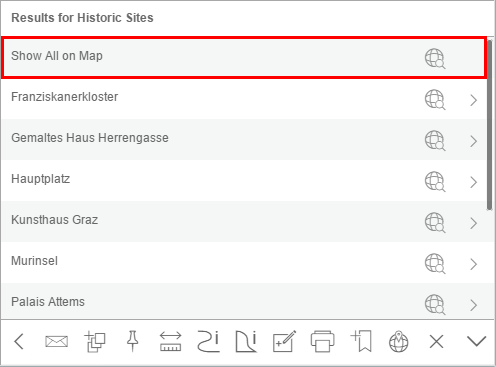Zoom to Kunsthaus Graz globe icon
The height and width of the screenshot is (367, 496).
435,223
